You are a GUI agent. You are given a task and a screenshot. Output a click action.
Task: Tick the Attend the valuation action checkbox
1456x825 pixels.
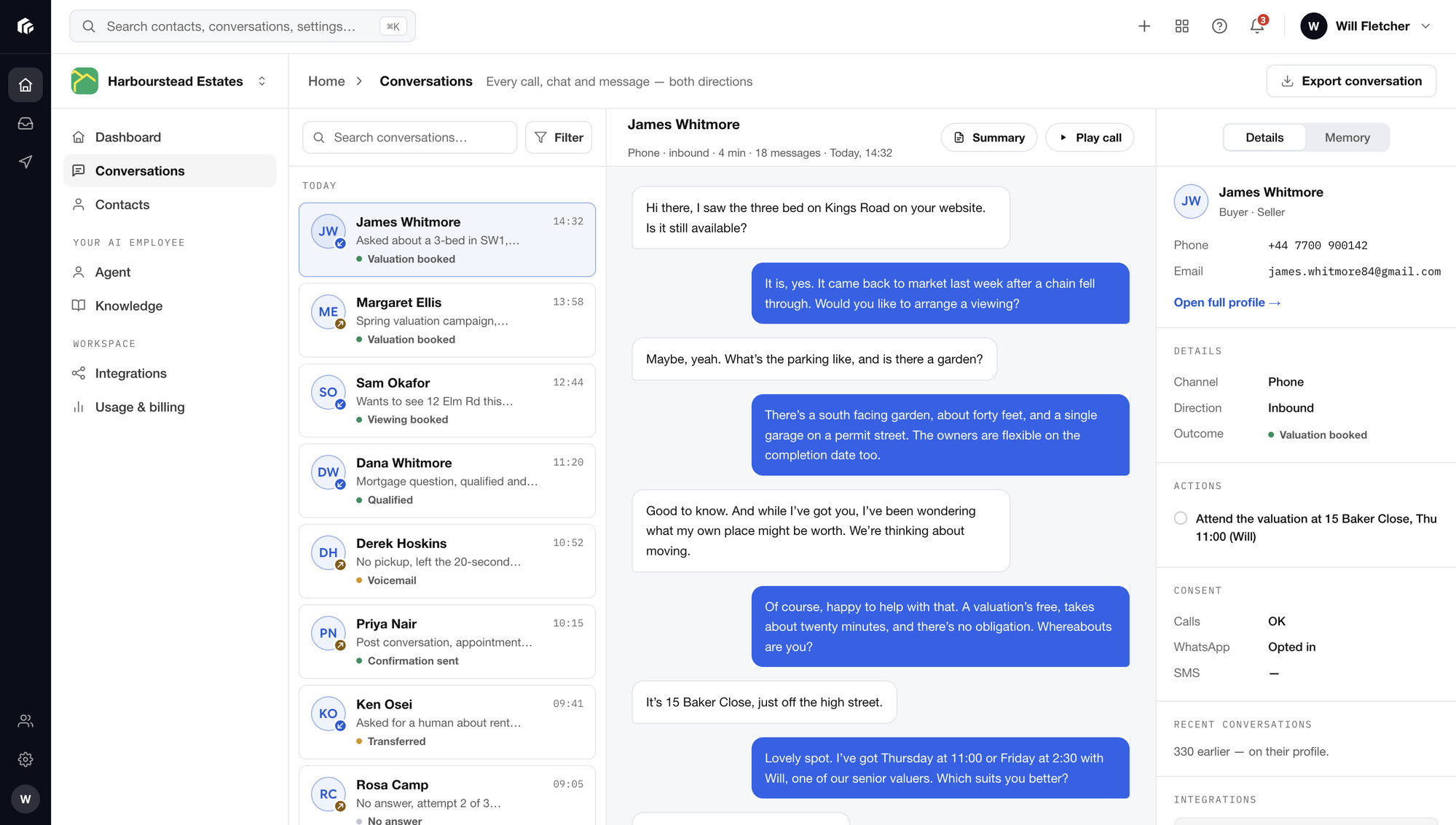[x=1181, y=518]
